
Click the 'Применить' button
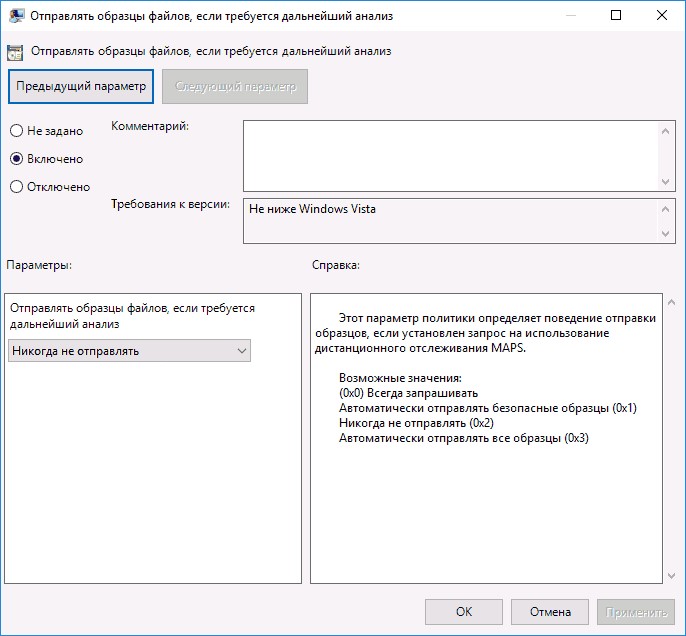coord(636,612)
